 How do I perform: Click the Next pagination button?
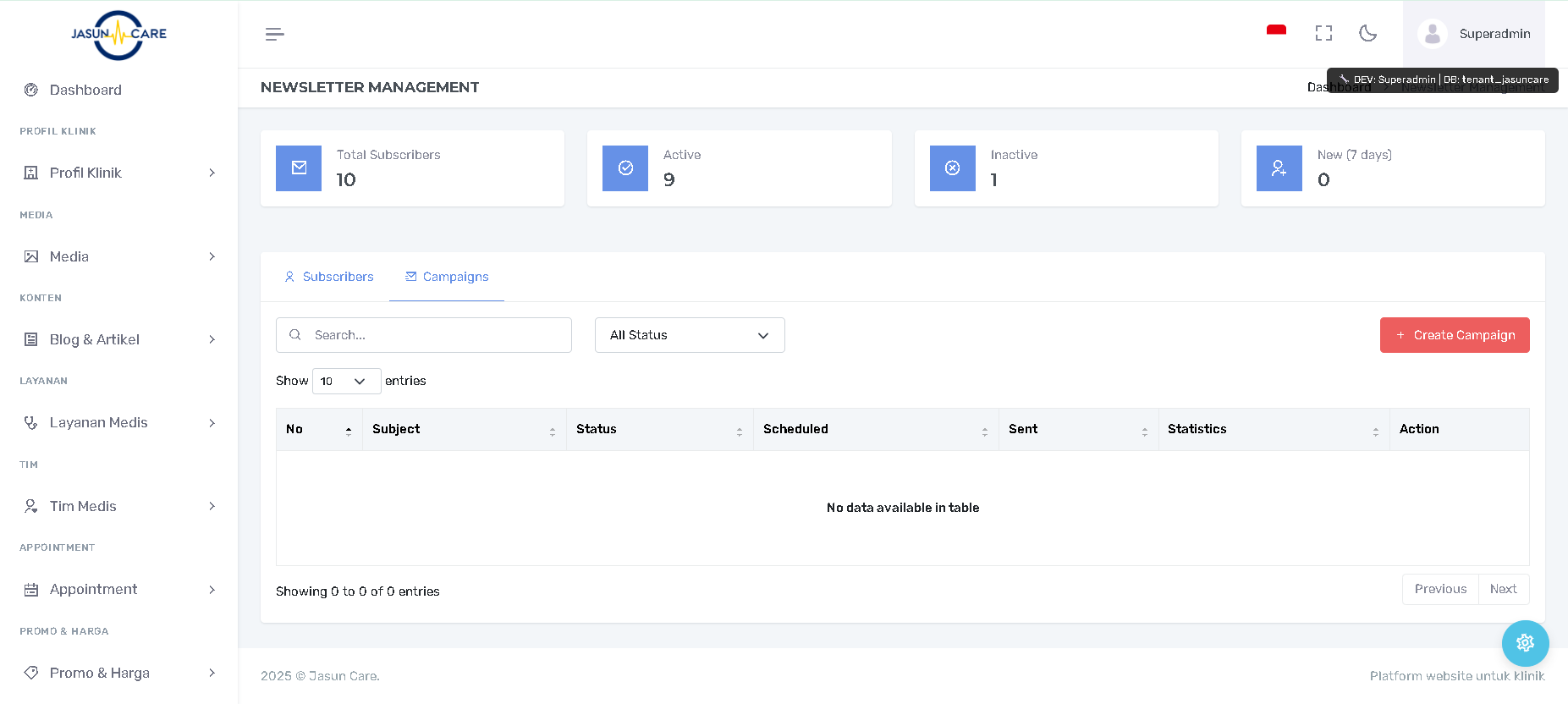[x=1503, y=589]
